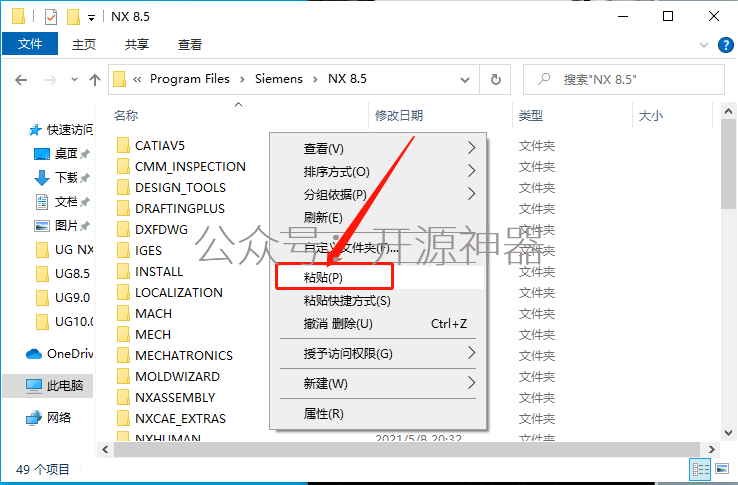Select the MOLDWIZARD folder
Image resolution: width=738 pixels, height=485 pixels.
(177, 376)
